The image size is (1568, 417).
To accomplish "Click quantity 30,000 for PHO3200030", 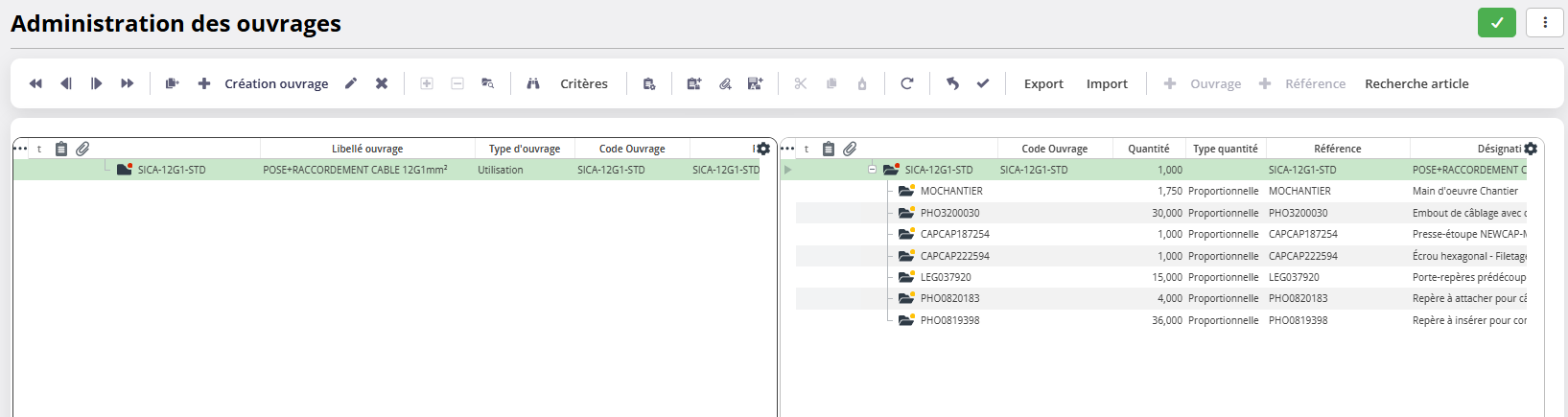I will click(x=1167, y=213).
